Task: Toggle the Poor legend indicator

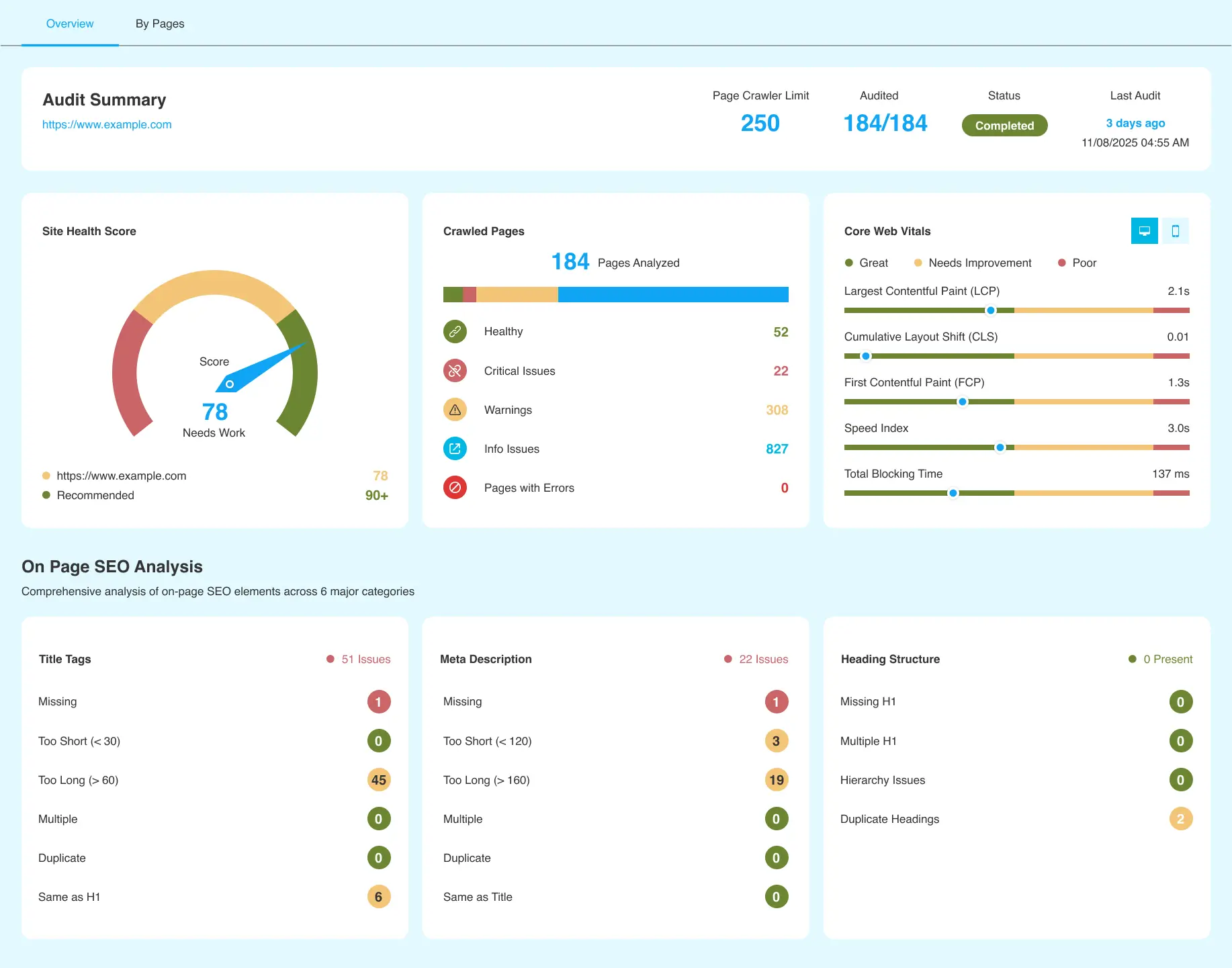Action: pos(1062,263)
